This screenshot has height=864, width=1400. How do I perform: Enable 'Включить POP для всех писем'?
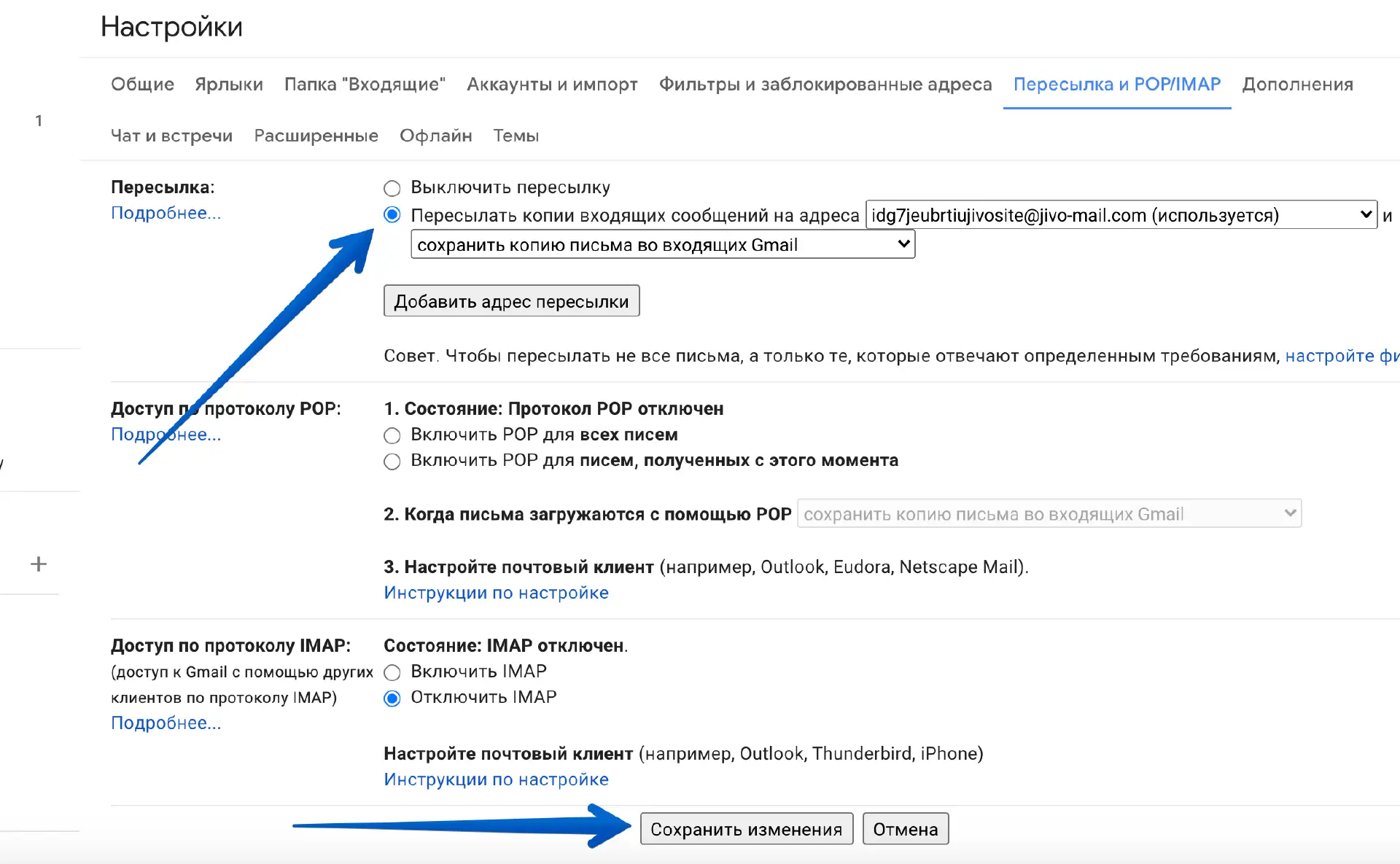tap(392, 436)
